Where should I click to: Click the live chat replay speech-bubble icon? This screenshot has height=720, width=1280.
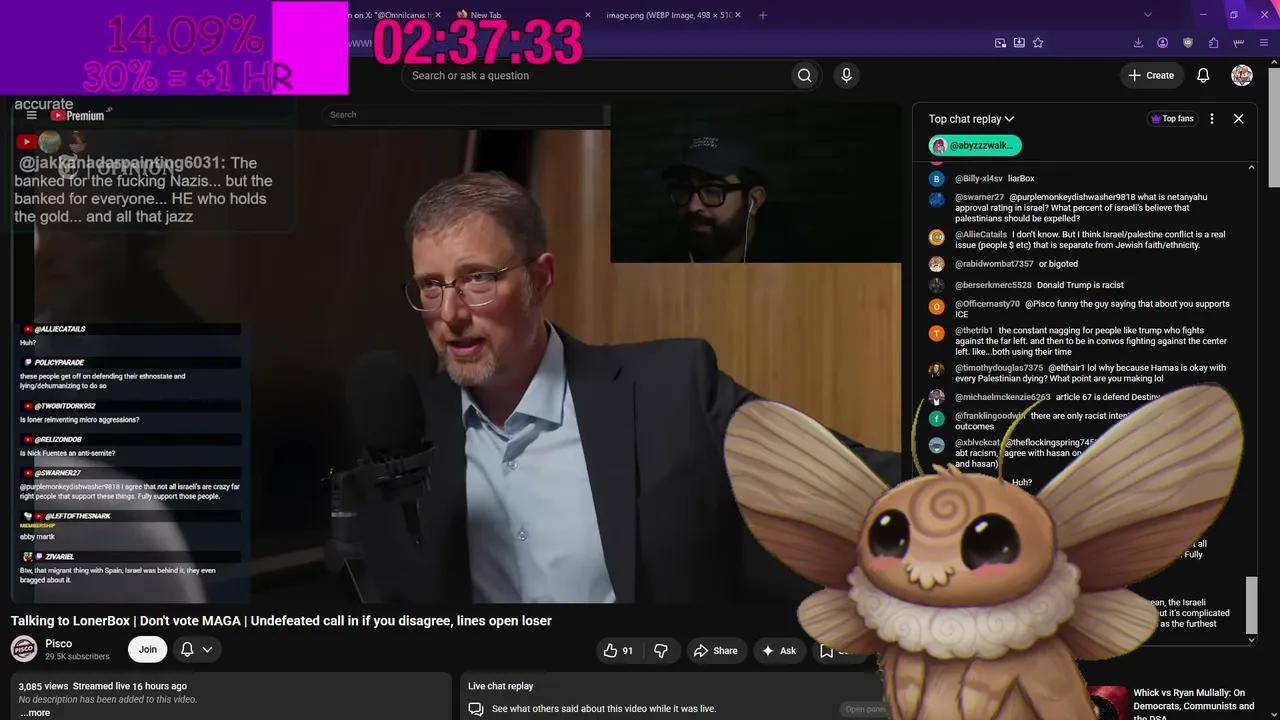tap(476, 709)
